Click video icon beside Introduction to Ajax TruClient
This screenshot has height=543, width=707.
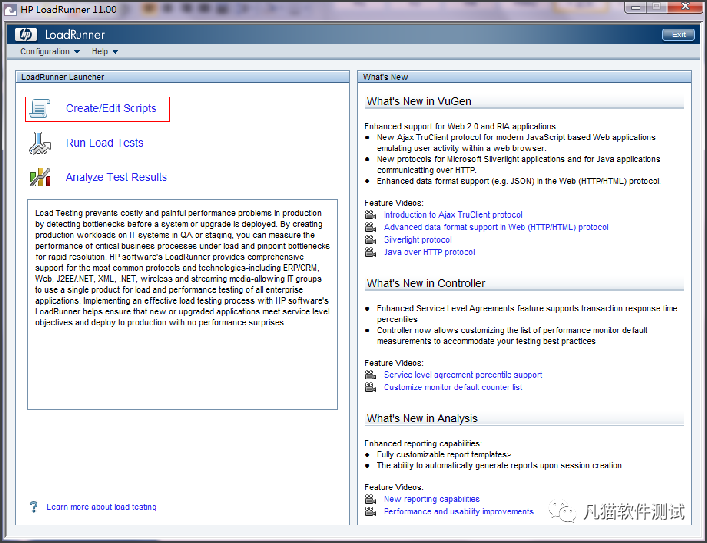[x=370, y=215]
